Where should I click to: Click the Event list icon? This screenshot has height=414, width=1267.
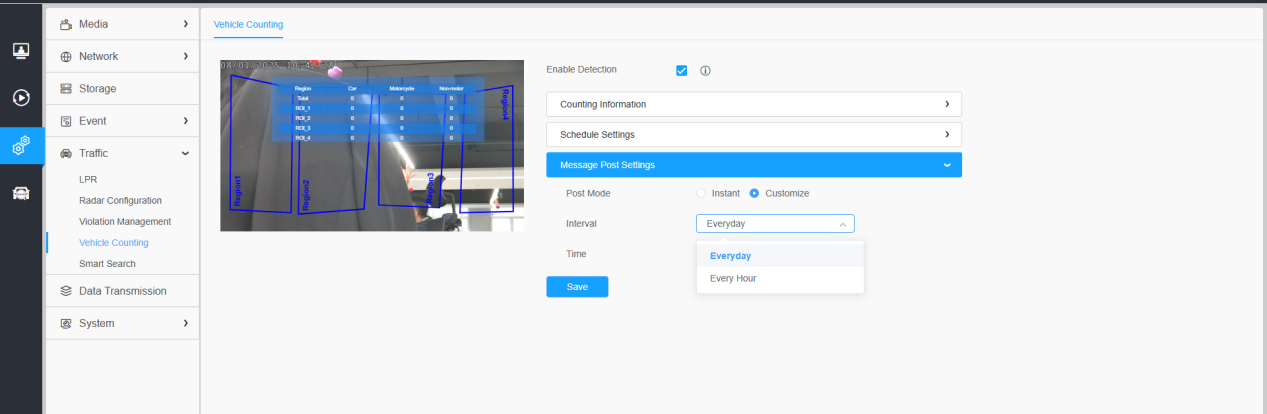(66, 121)
